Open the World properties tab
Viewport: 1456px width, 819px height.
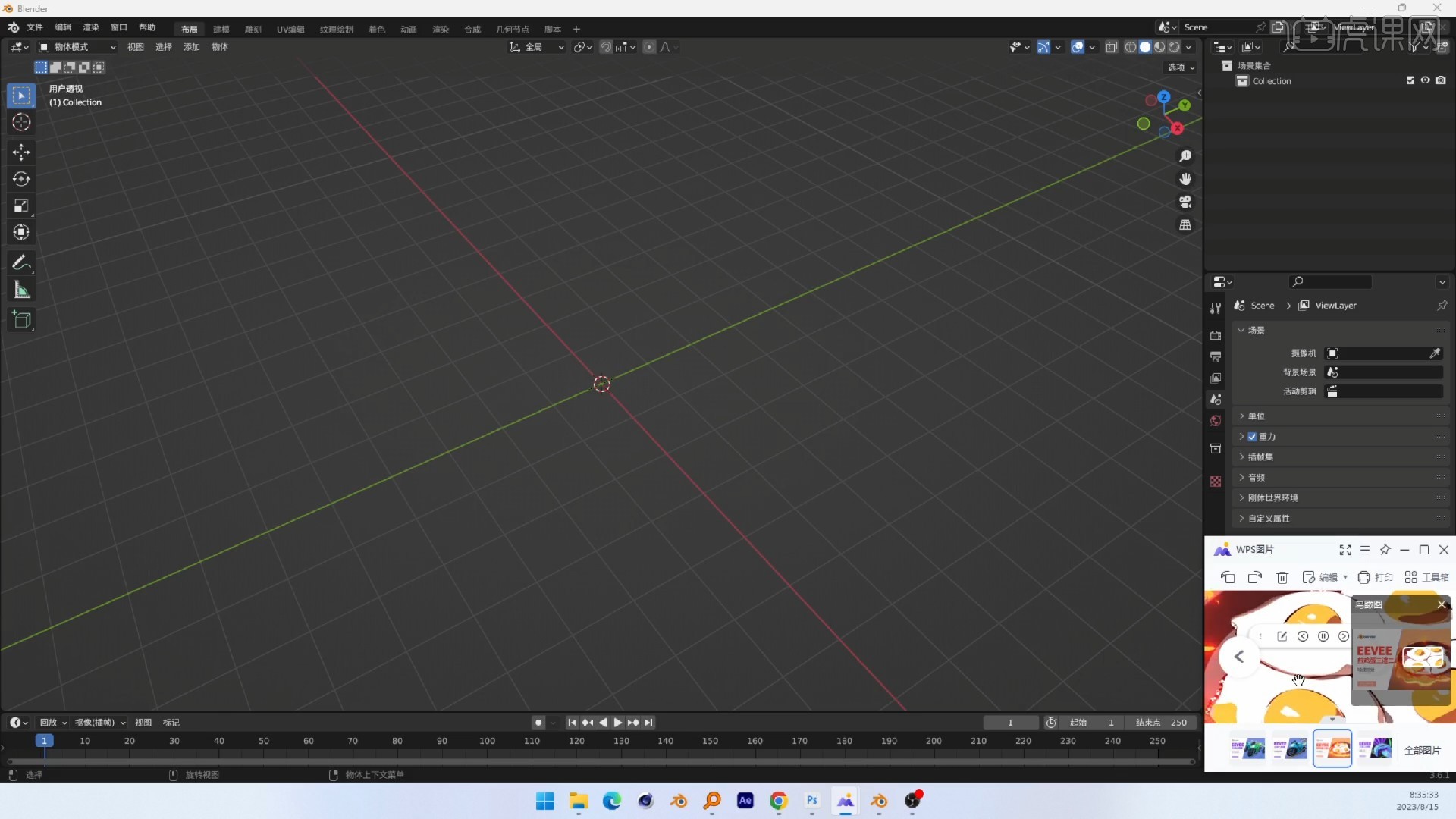[1216, 421]
